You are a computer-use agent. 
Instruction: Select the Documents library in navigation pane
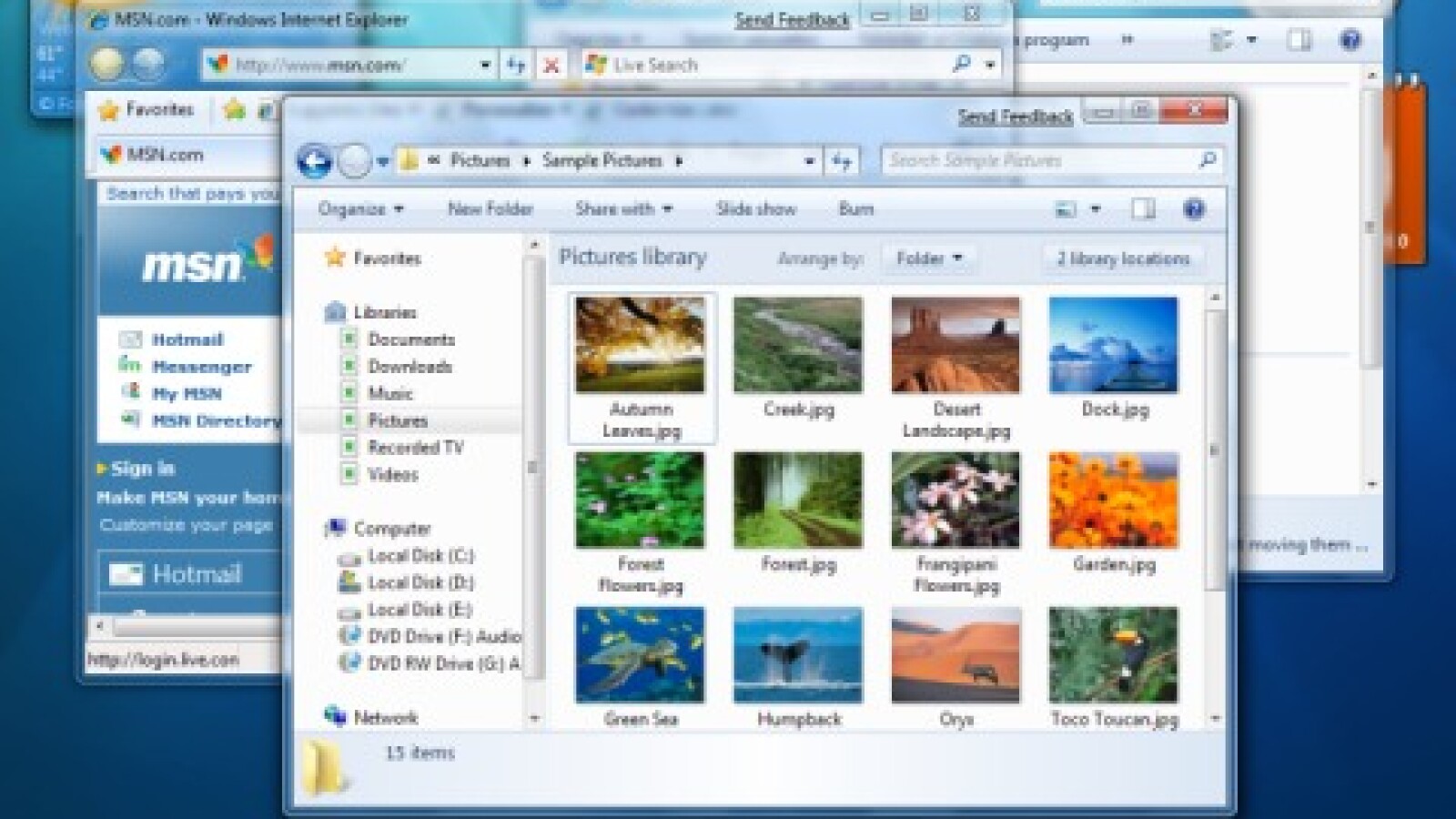click(x=410, y=339)
